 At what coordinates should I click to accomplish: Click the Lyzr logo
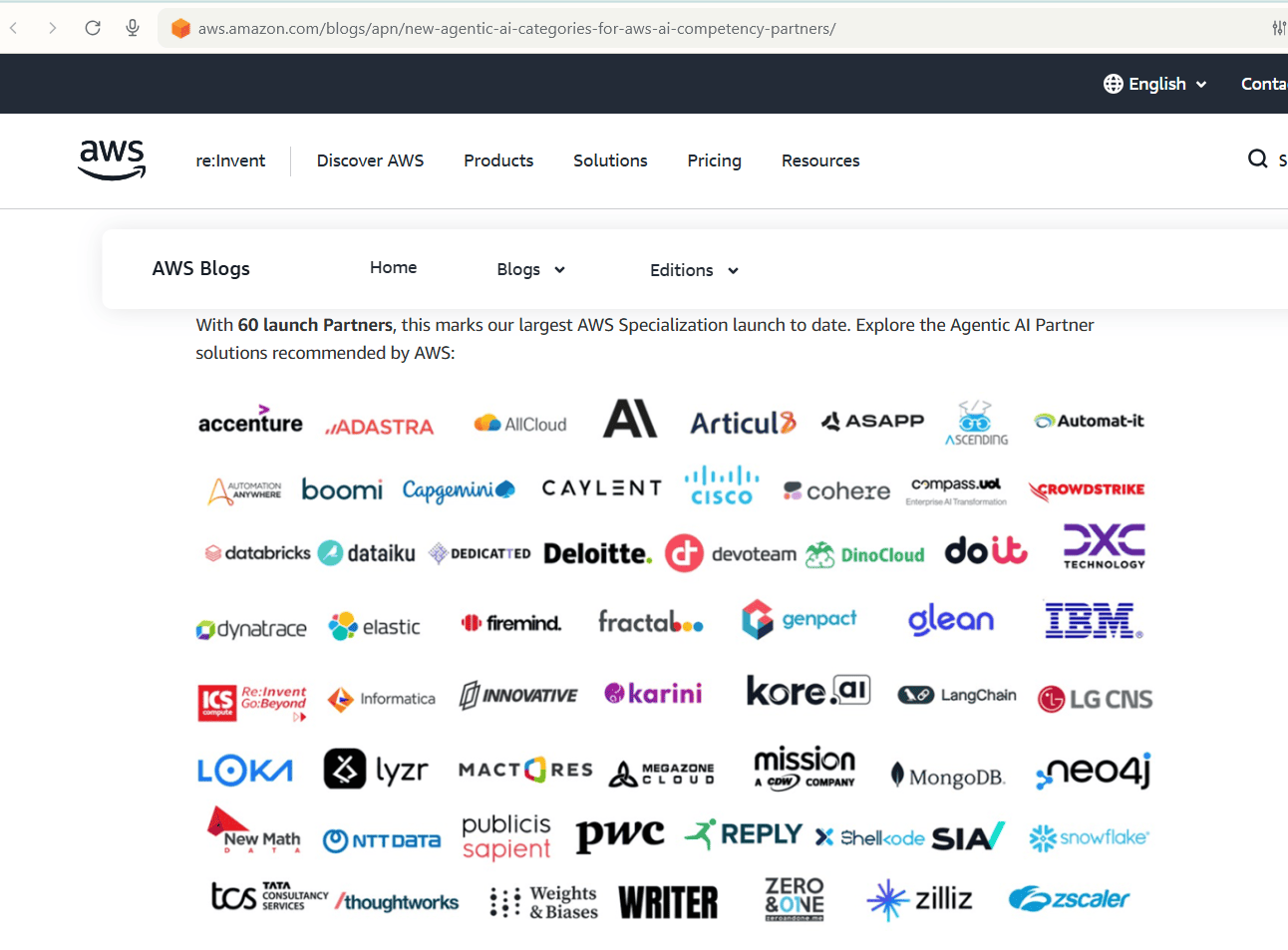pos(376,769)
